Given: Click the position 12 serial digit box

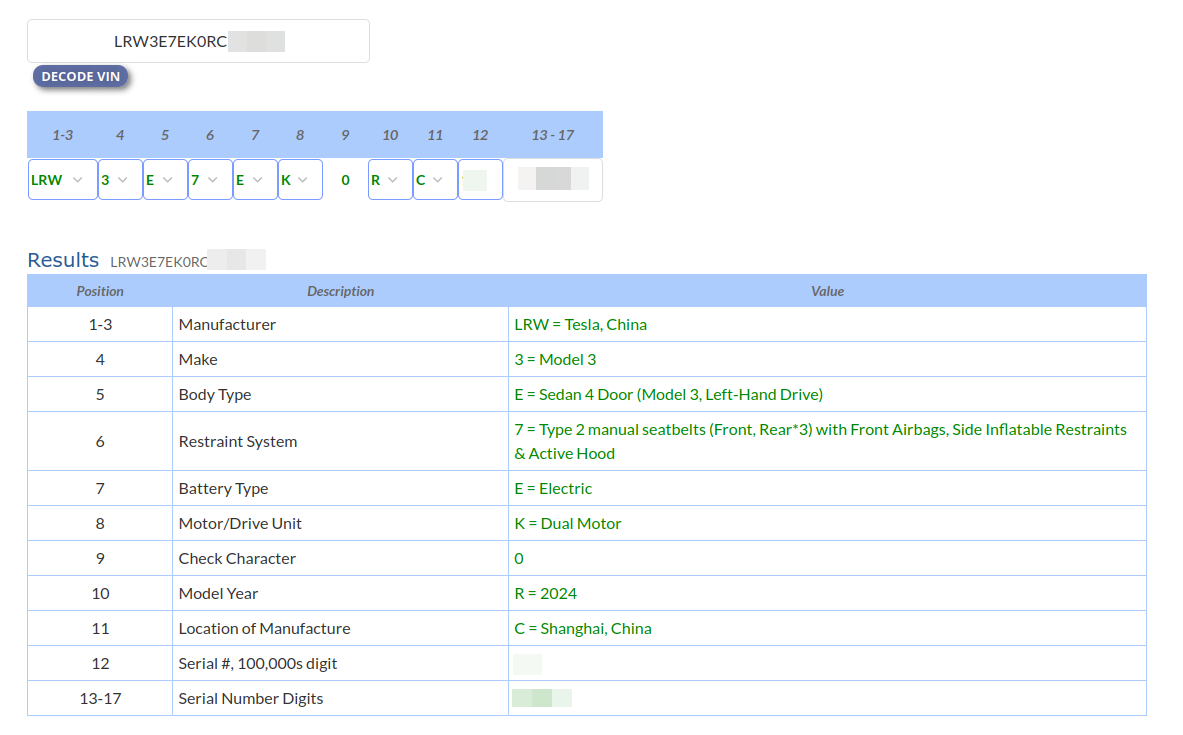Looking at the screenshot, I should (x=480, y=180).
